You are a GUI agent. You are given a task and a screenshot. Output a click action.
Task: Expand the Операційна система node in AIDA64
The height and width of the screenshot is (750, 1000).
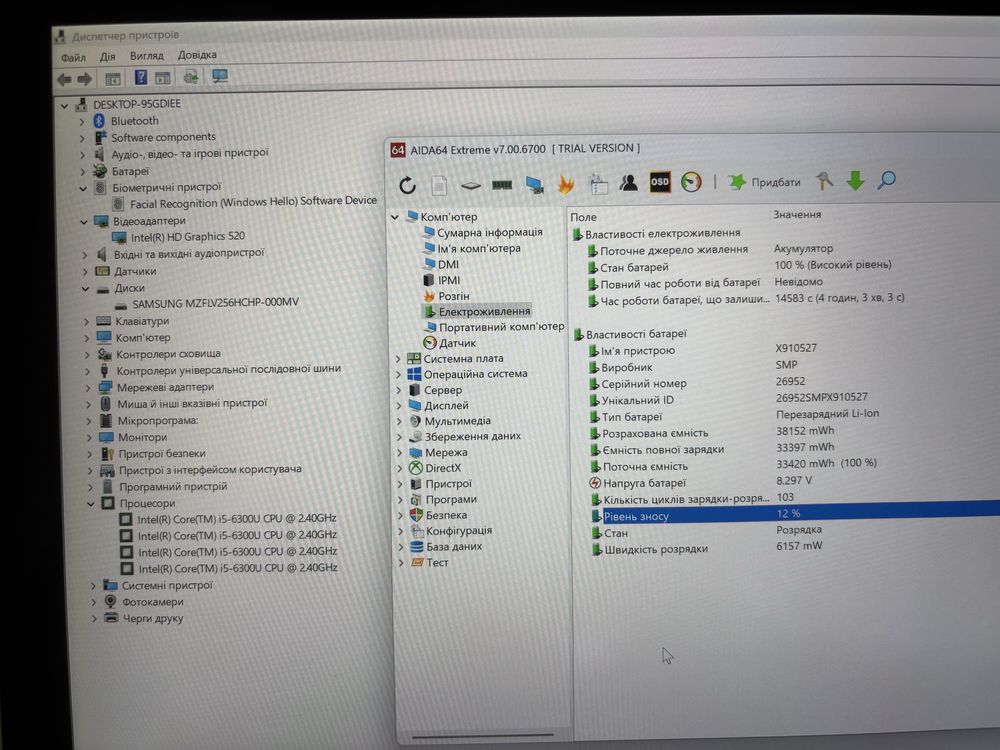[399, 374]
